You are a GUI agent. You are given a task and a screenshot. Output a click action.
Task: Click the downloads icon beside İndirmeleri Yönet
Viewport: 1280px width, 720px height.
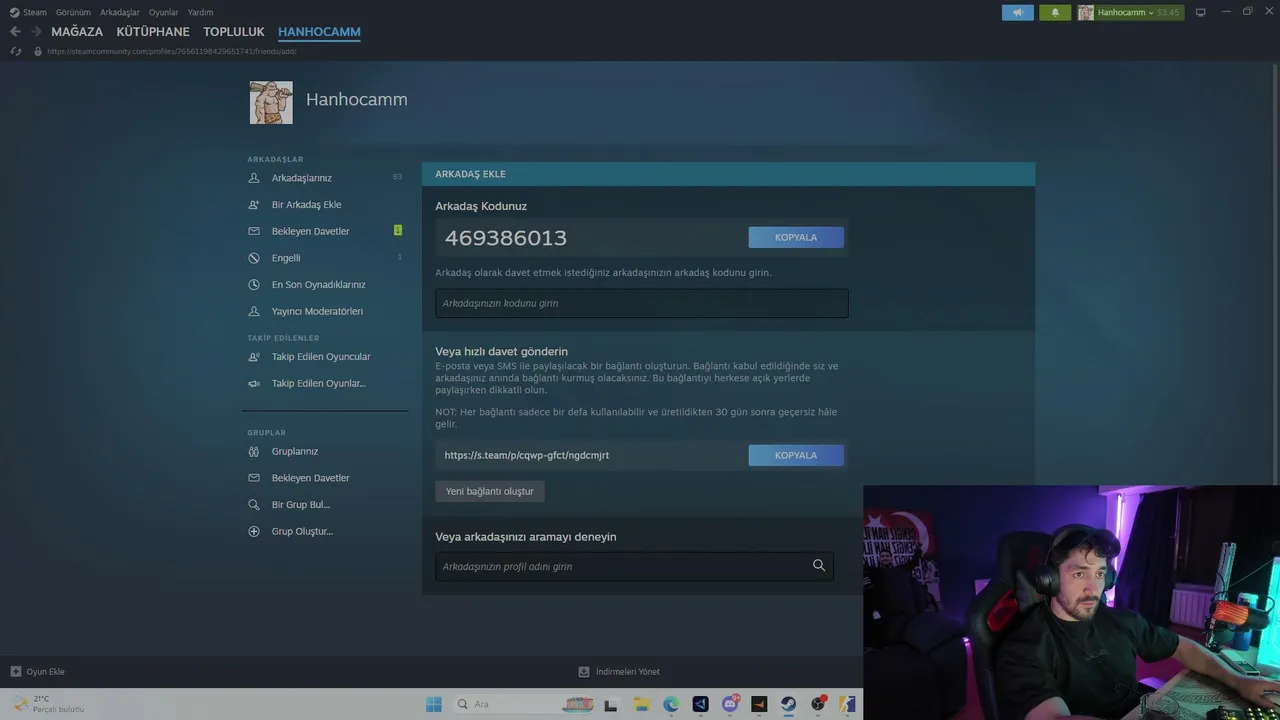[x=584, y=672]
